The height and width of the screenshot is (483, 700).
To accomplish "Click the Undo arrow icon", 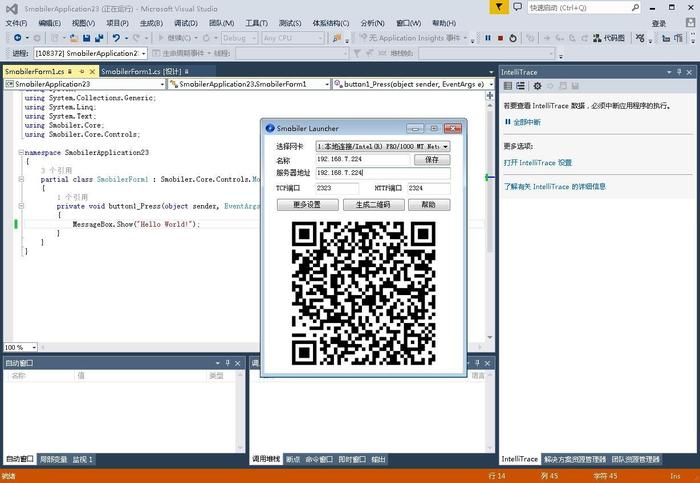I will tap(116, 38).
